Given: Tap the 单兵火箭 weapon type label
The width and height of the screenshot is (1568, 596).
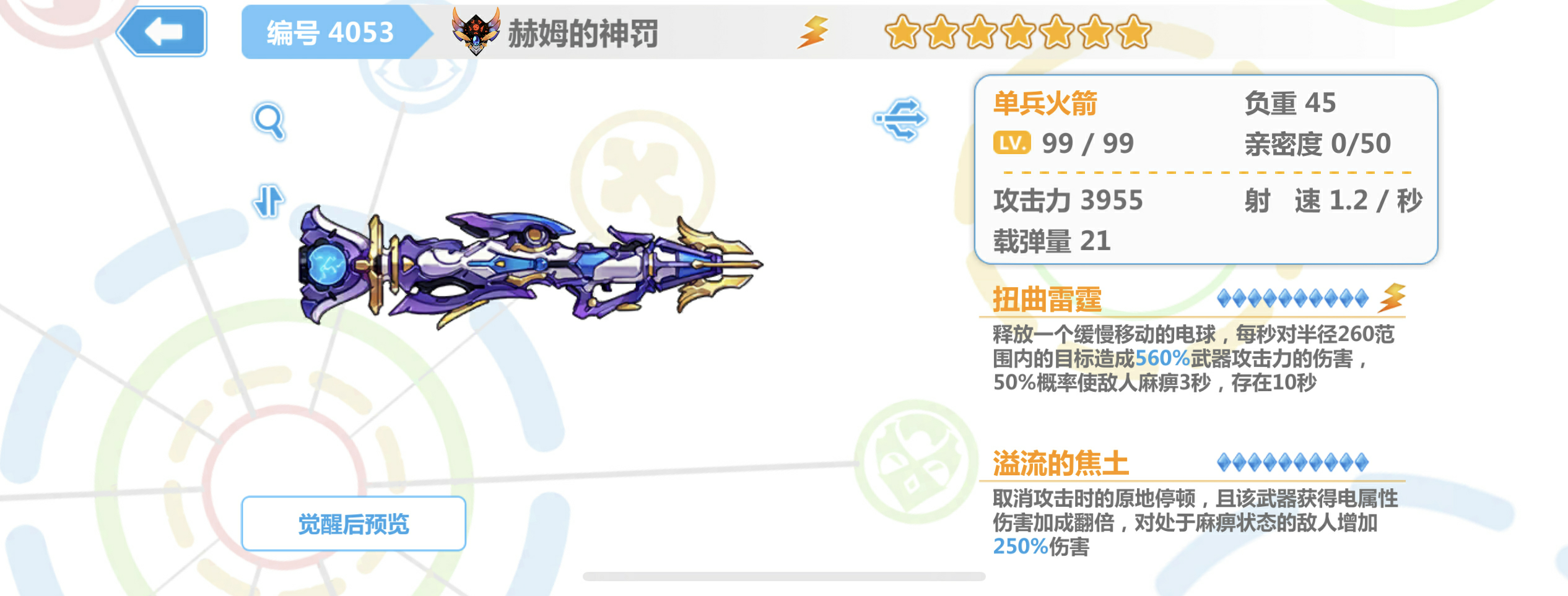Looking at the screenshot, I should [1045, 103].
